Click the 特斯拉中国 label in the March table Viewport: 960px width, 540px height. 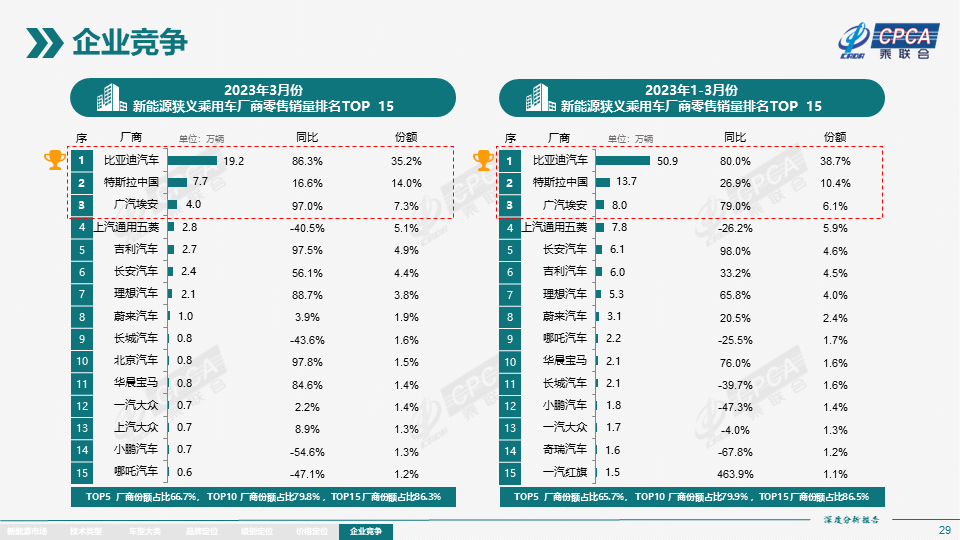[131, 183]
